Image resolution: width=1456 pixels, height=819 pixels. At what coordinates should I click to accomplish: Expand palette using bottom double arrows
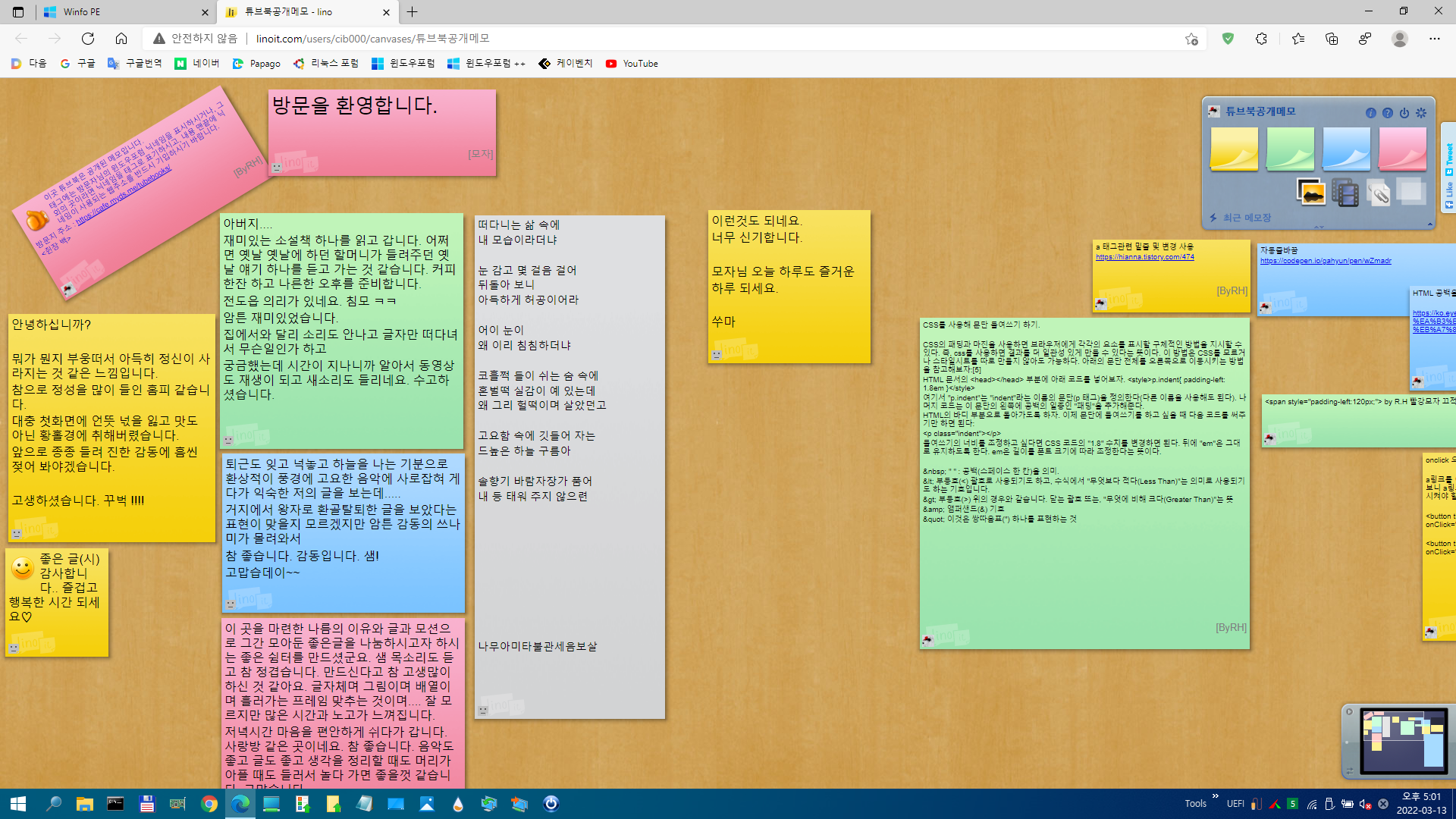(x=1319, y=227)
